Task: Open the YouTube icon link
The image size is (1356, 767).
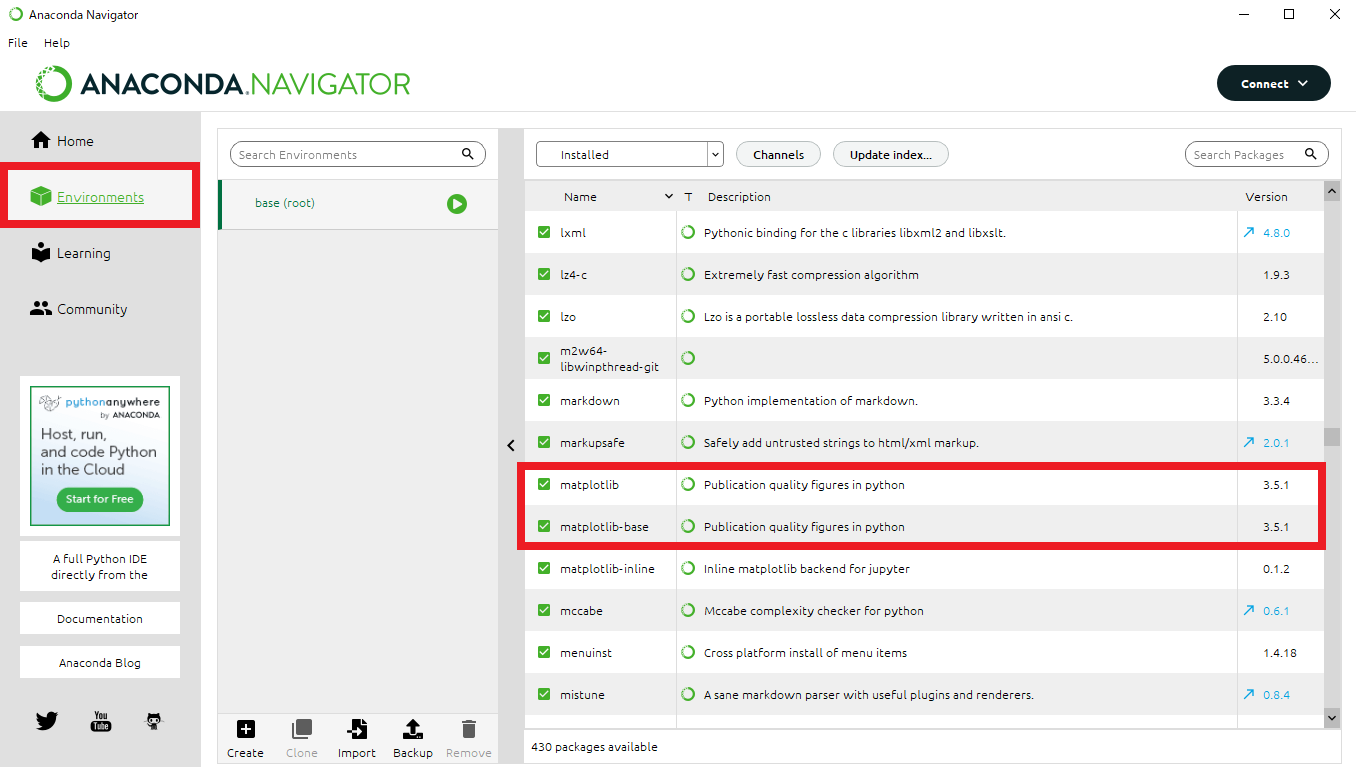Action: tap(101, 721)
